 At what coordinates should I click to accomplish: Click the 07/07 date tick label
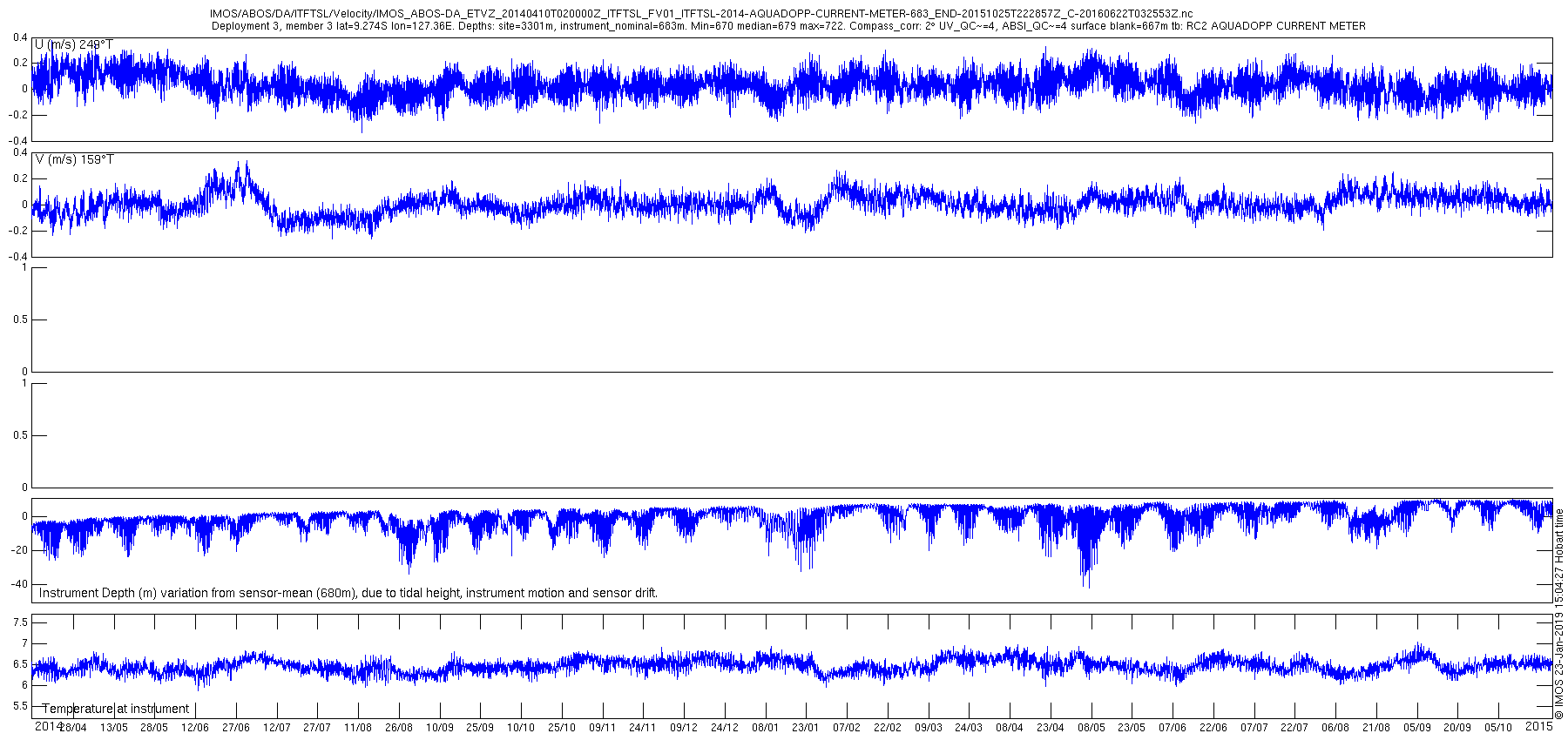[1254, 728]
